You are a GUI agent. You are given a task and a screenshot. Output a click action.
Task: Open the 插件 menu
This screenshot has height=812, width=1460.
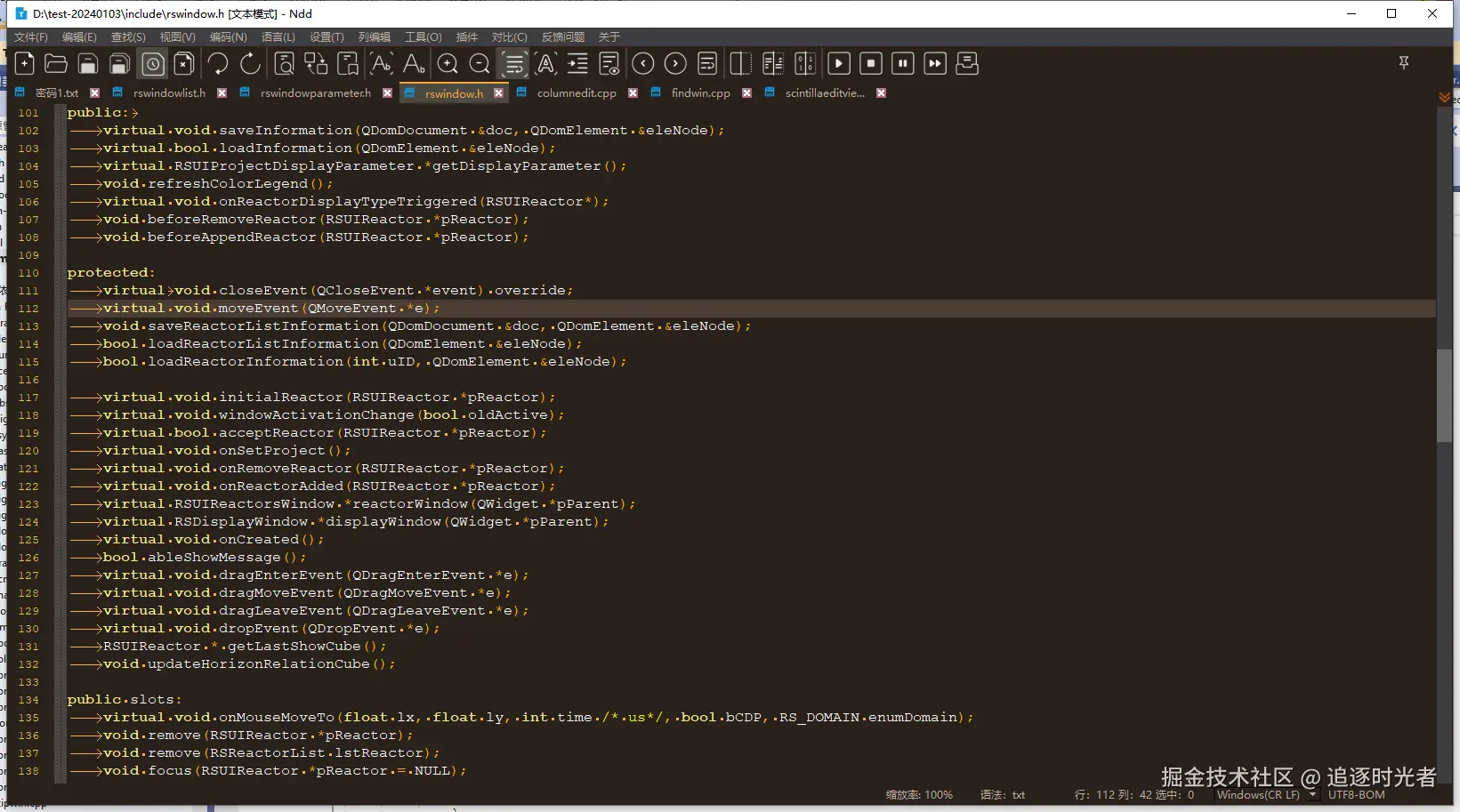click(x=467, y=37)
